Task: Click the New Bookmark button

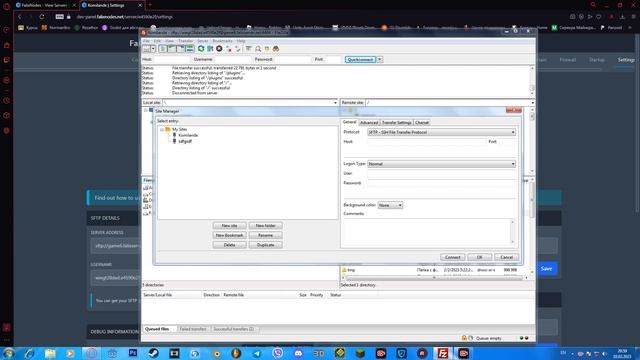Action: [229, 236]
